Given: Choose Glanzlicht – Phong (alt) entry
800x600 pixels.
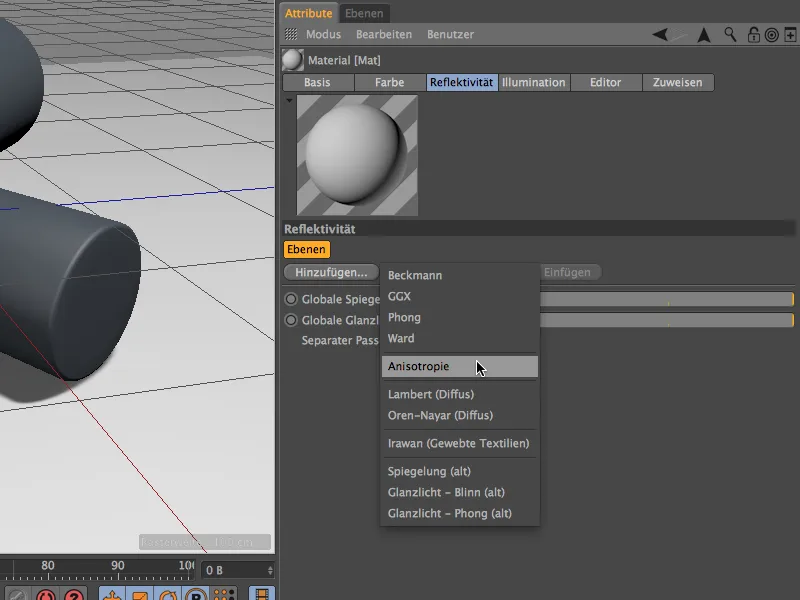Looking at the screenshot, I should click(x=460, y=513).
